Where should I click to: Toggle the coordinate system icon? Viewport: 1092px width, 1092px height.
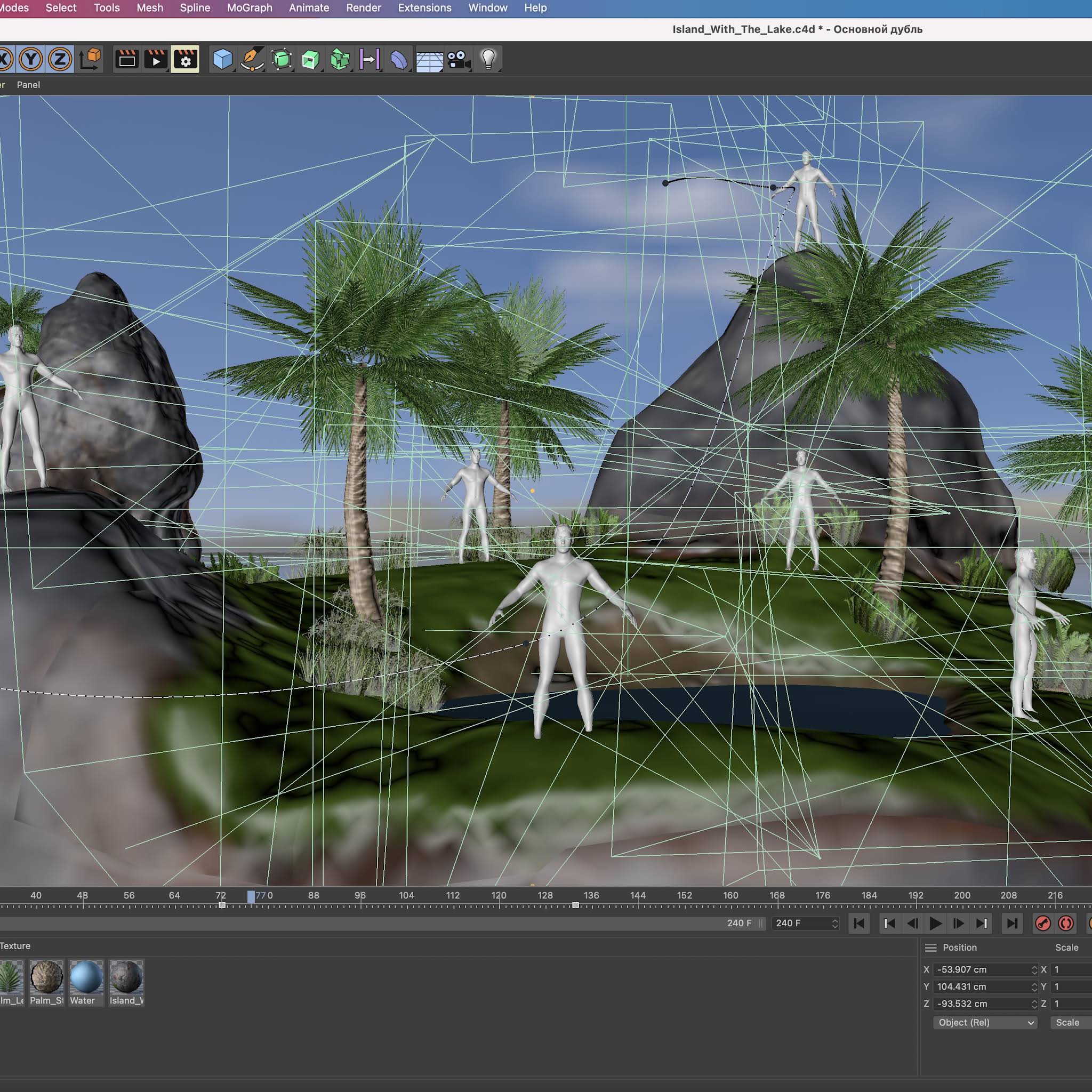tap(90, 59)
